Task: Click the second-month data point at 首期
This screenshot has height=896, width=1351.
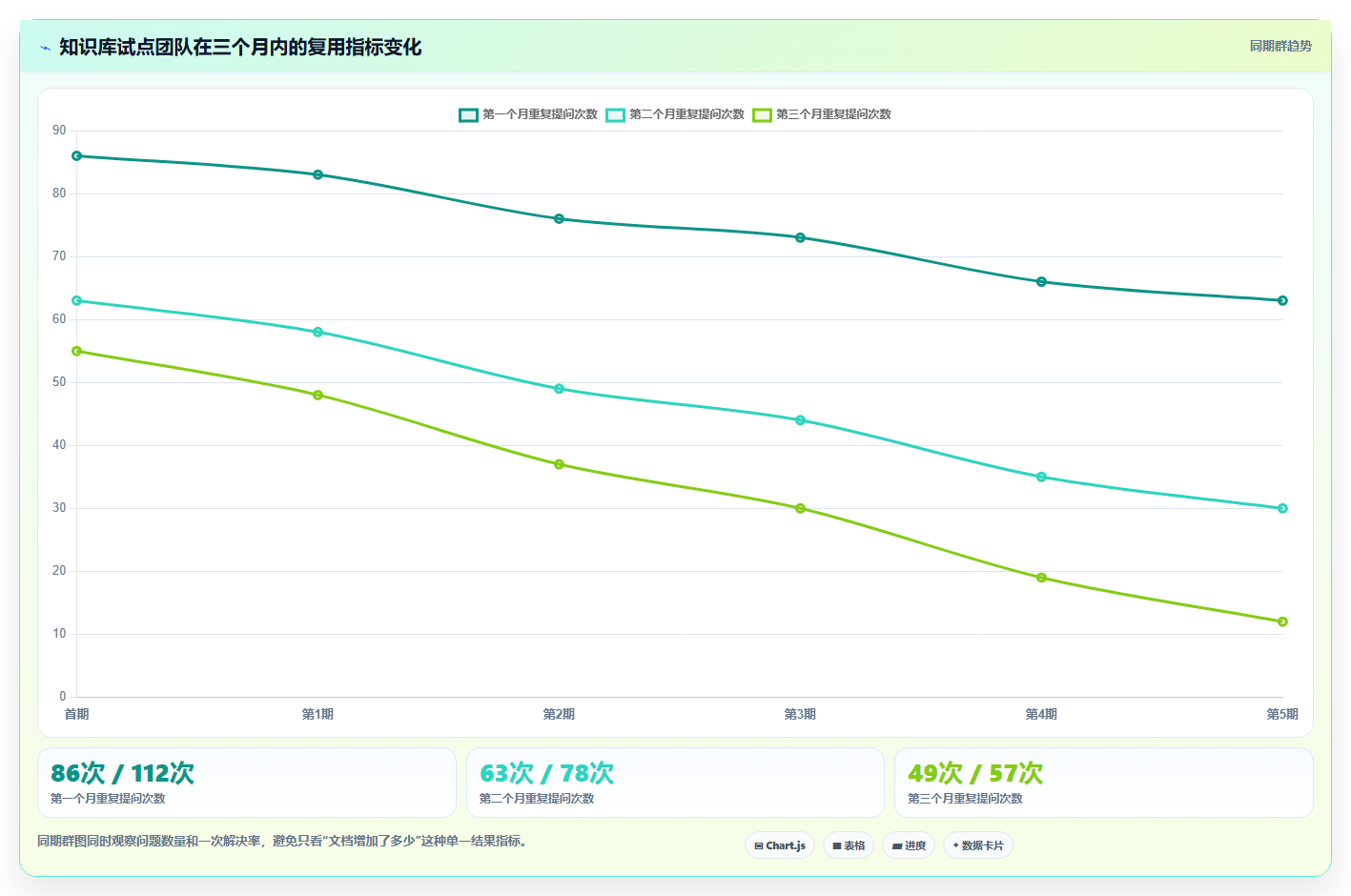Action: 77,300
